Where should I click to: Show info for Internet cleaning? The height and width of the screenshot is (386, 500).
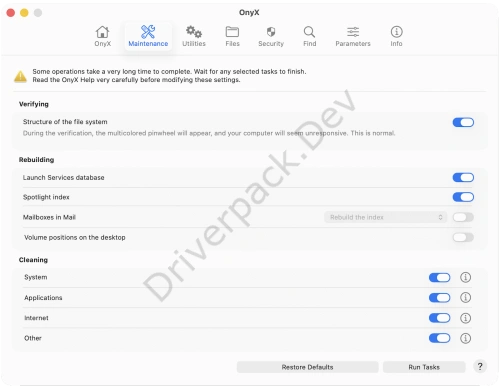click(x=465, y=318)
